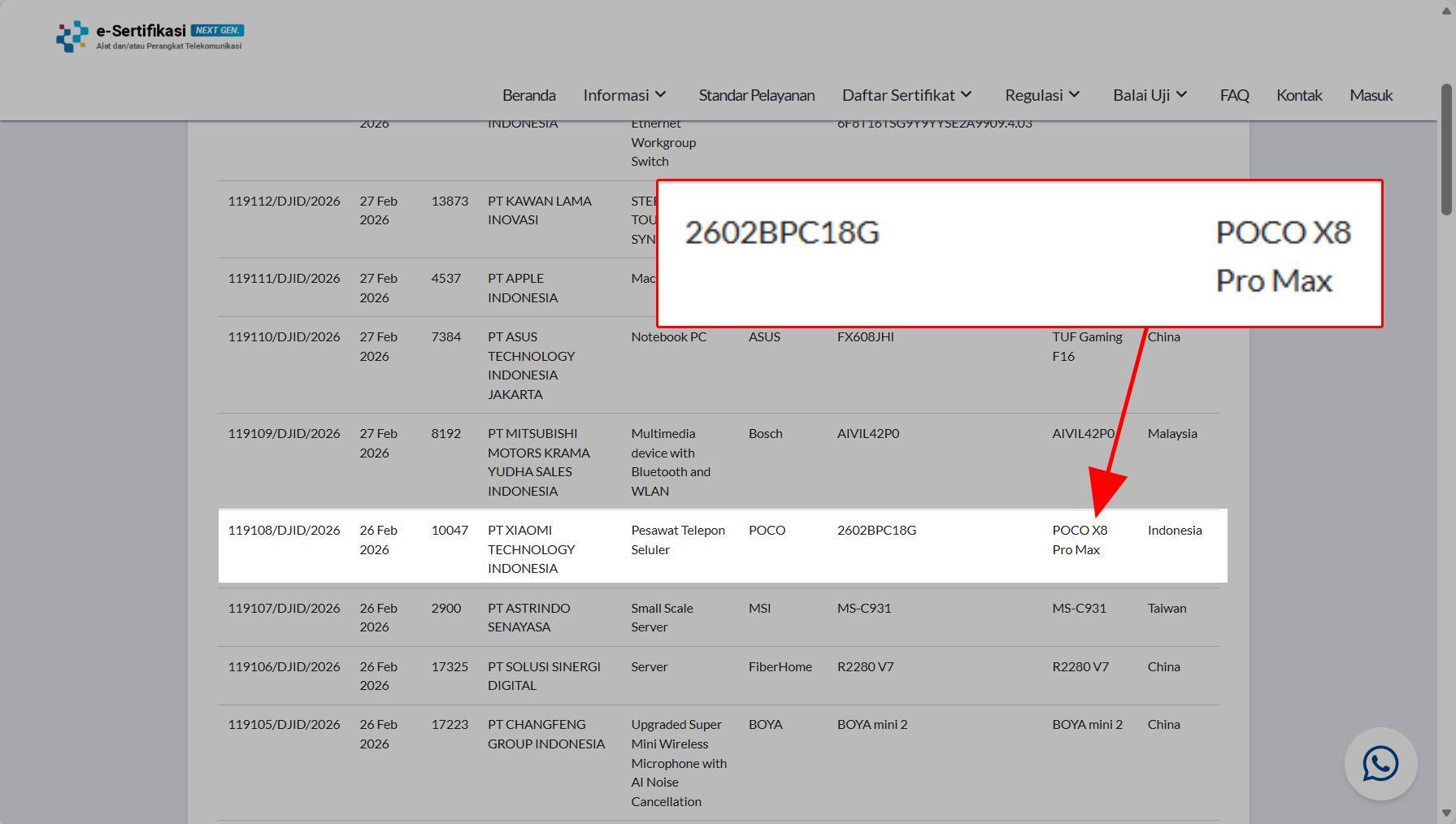Viewport: 1456px width, 824px height.
Task: Click the Bosch brand cell
Action: click(766, 433)
